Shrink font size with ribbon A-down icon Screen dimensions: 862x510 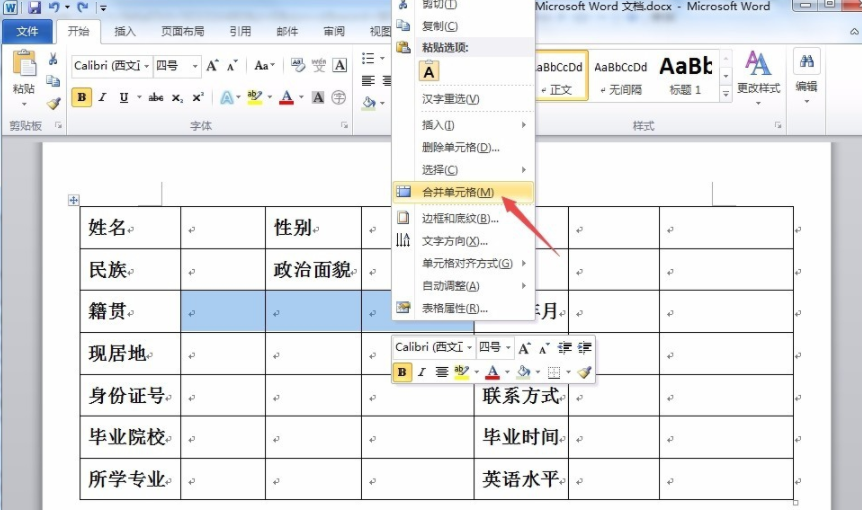[x=233, y=66]
